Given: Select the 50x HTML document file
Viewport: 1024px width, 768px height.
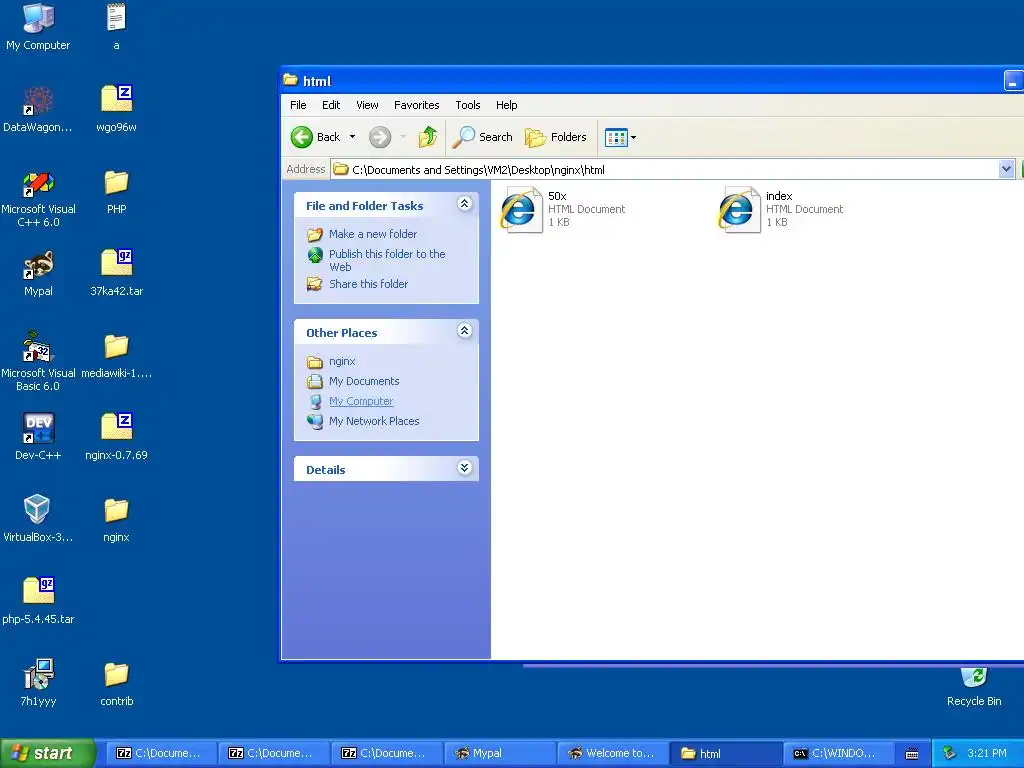Looking at the screenshot, I should click(x=563, y=209).
